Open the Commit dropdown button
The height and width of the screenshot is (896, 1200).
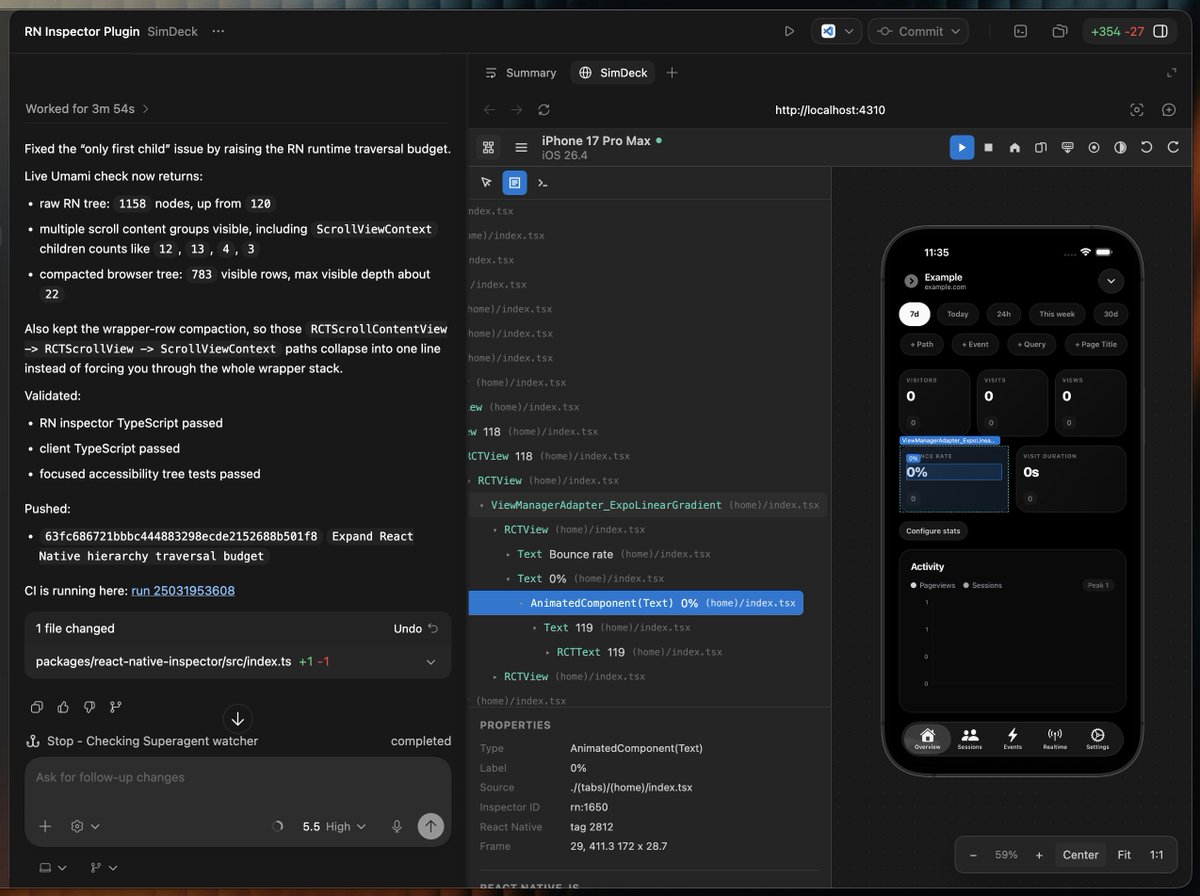918,31
